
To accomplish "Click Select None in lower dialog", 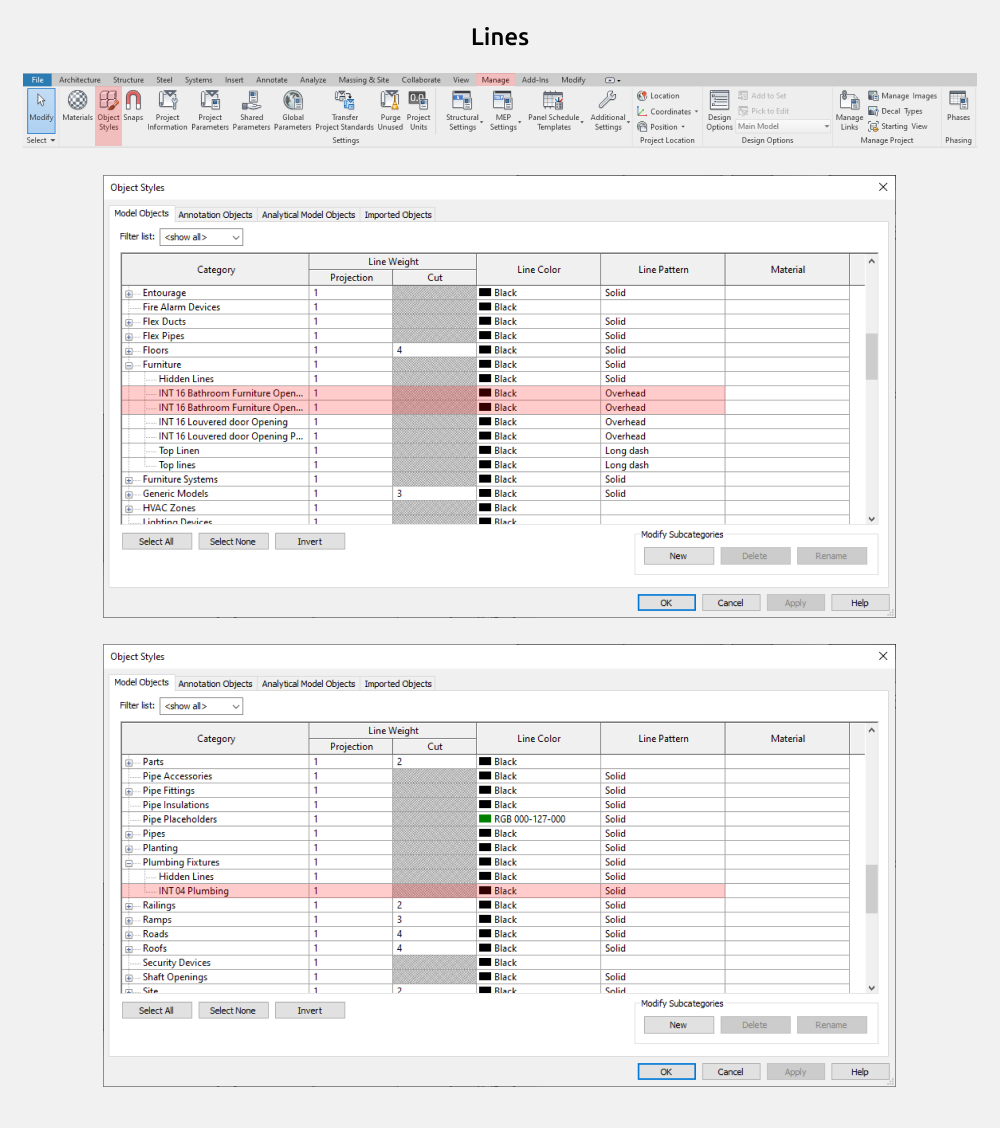I will (233, 1011).
